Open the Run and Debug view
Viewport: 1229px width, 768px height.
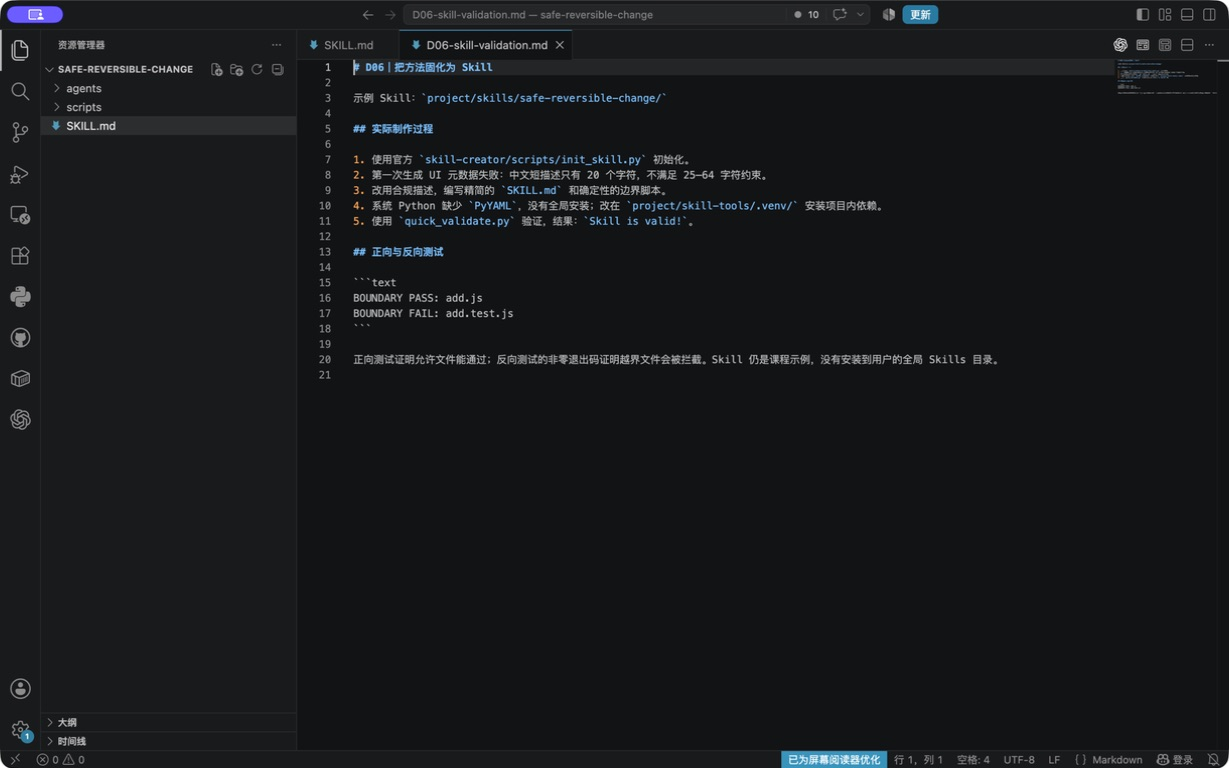(20, 174)
